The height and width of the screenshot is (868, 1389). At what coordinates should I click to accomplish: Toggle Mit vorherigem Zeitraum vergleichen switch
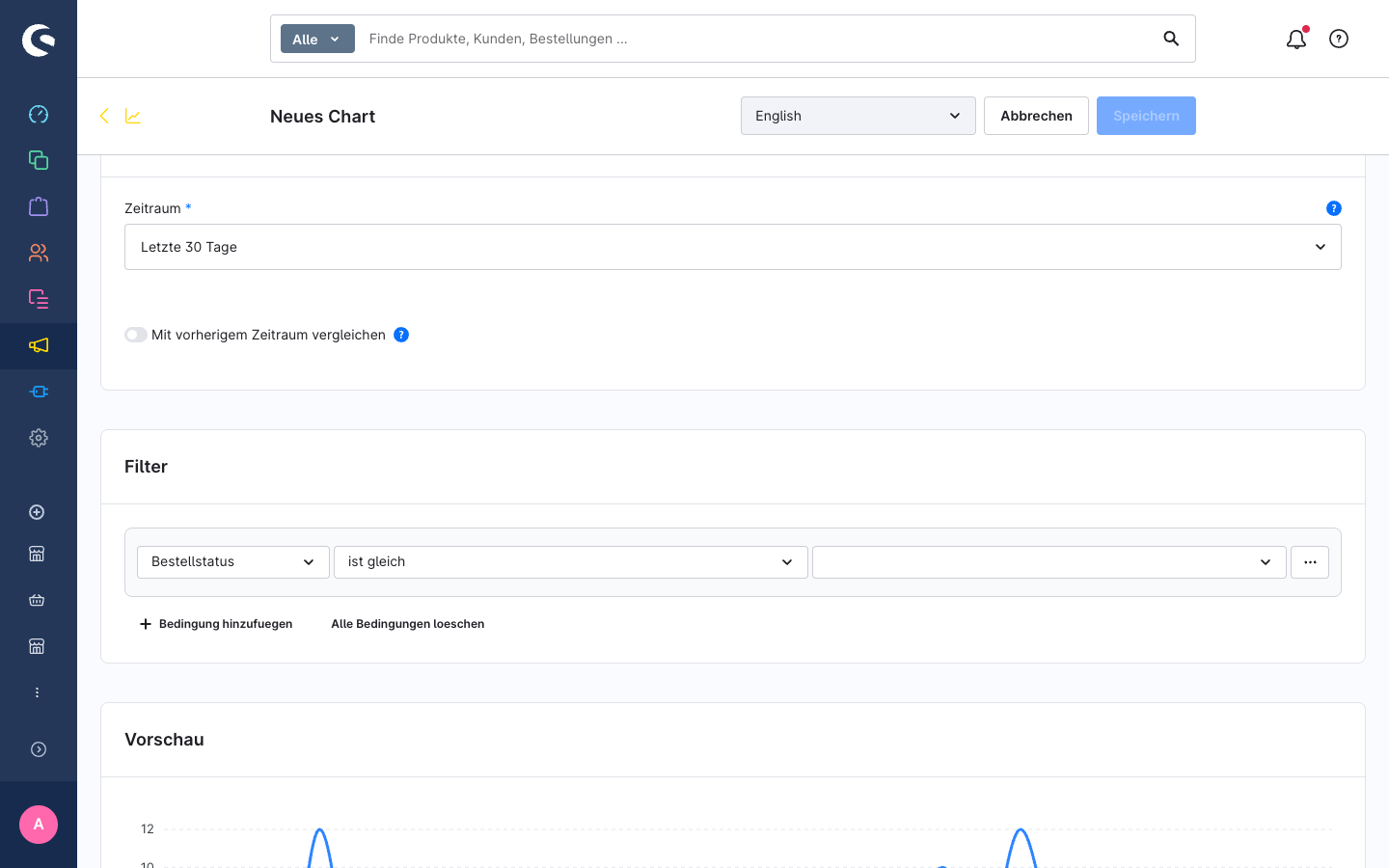pyautogui.click(x=136, y=335)
